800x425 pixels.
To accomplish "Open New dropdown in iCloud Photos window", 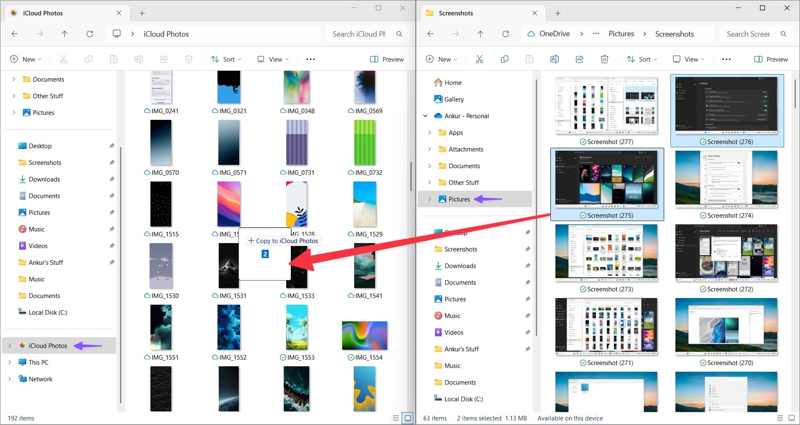I will tap(26, 59).
